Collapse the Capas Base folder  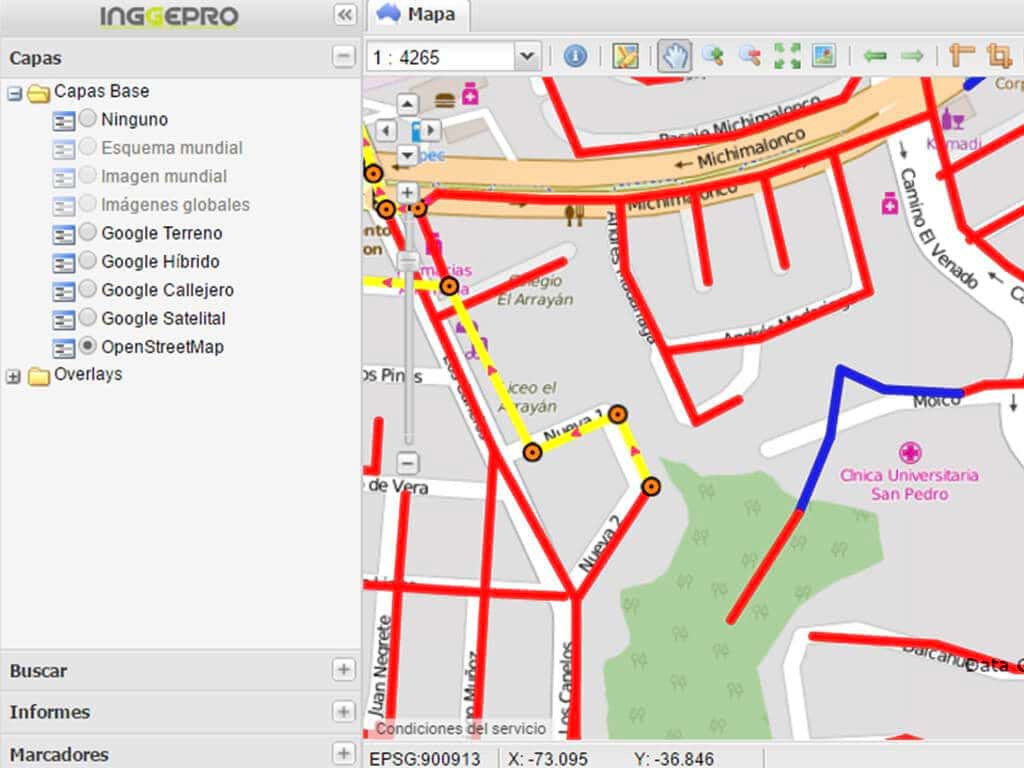pyautogui.click(x=14, y=93)
